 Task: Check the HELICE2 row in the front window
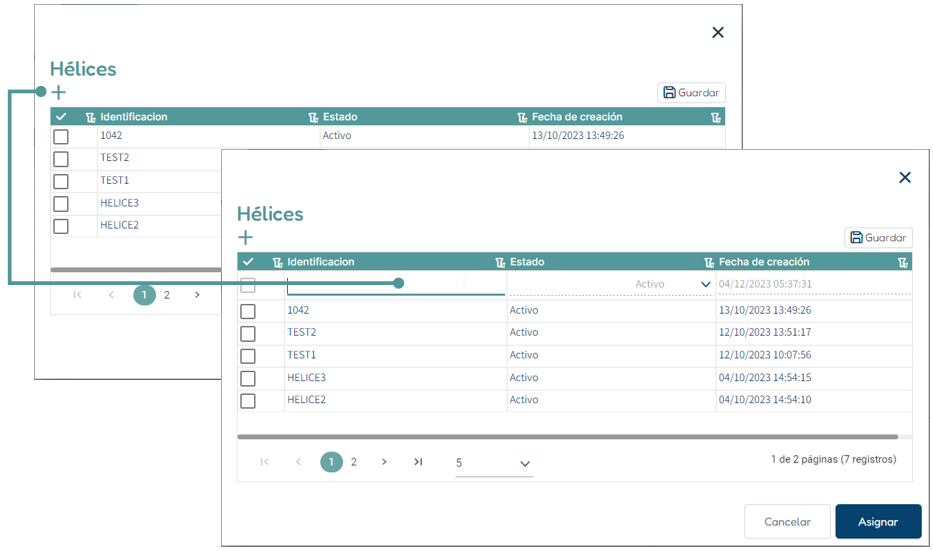(248, 401)
